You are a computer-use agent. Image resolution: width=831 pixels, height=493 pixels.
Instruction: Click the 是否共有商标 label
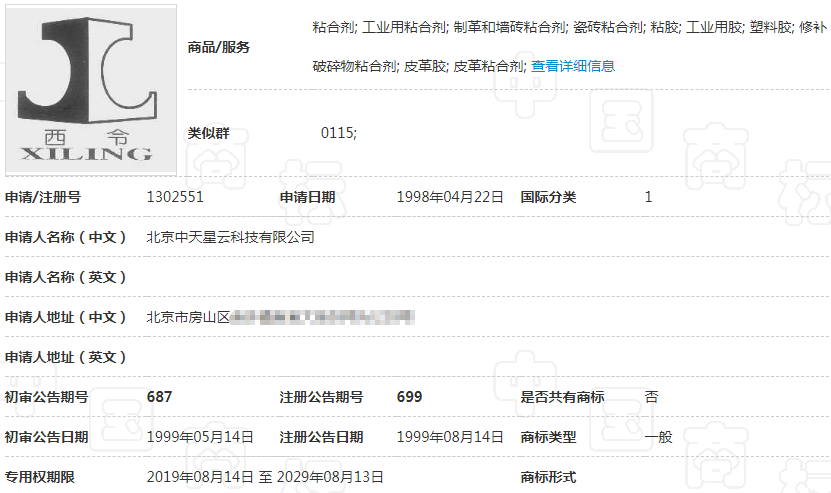pyautogui.click(x=562, y=397)
